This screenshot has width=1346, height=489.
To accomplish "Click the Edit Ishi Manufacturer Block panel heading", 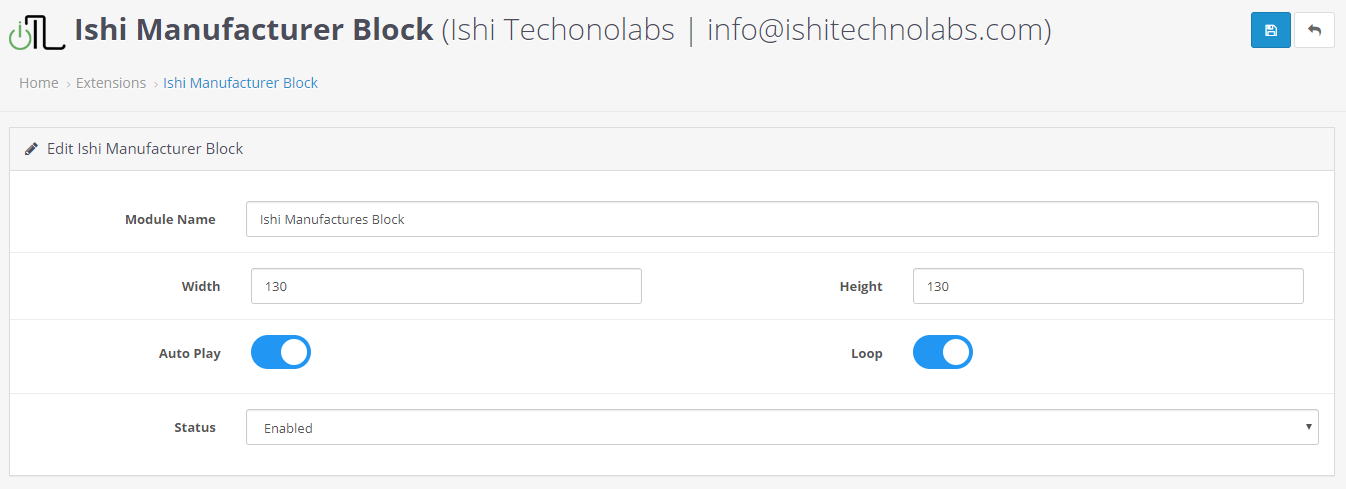I will [145, 149].
